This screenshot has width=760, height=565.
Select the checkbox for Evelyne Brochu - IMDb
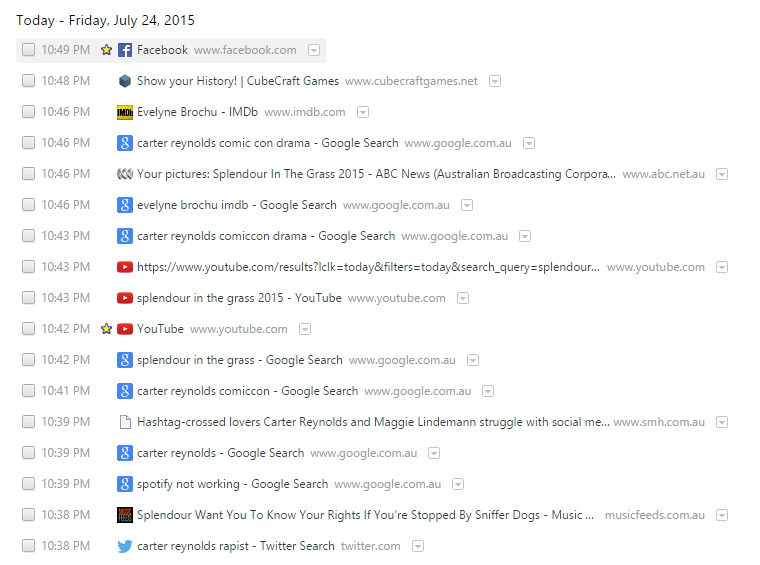pos(29,112)
